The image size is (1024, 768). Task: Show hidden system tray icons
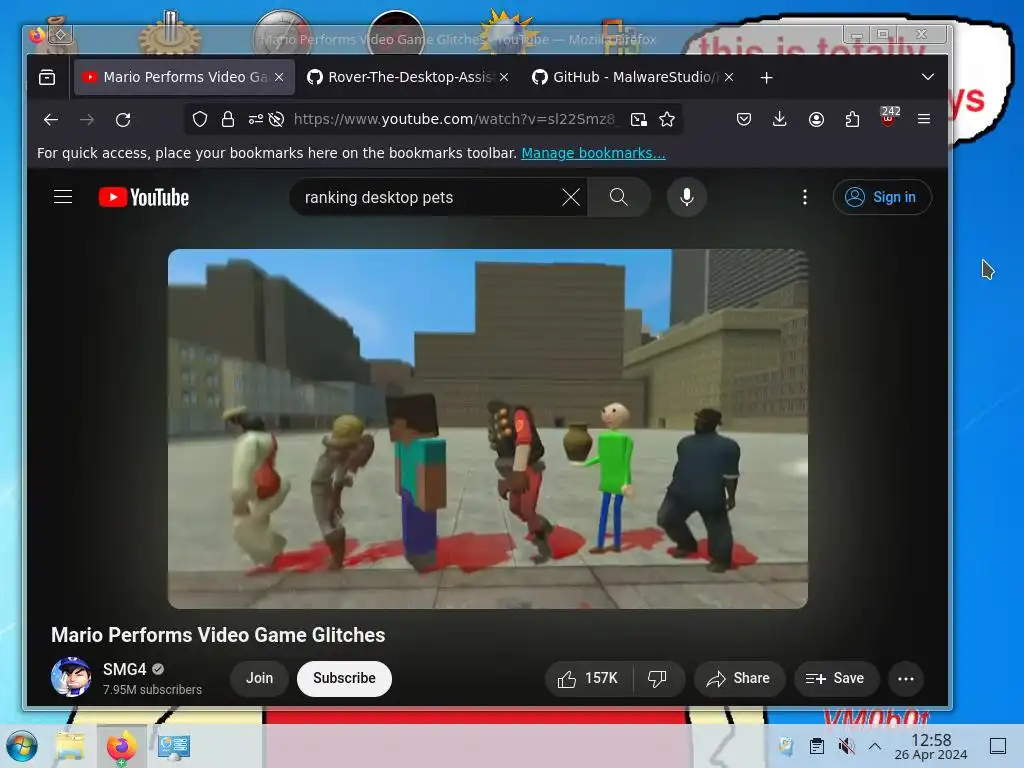874,746
